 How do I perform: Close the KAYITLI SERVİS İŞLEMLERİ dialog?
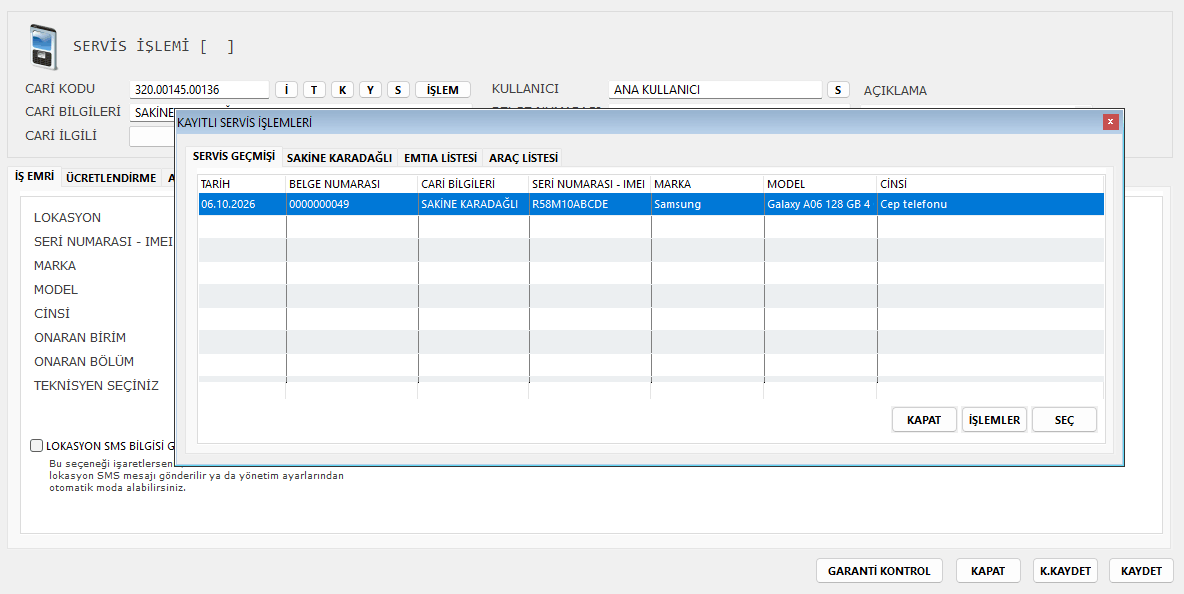(x=1109, y=122)
